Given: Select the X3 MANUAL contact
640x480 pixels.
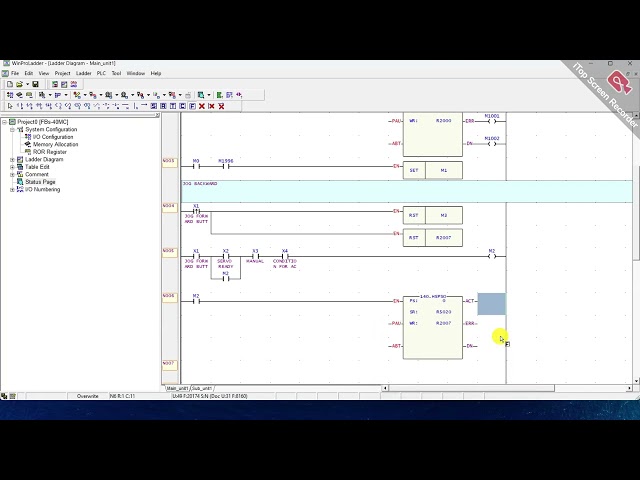Looking at the screenshot, I should tap(255, 256).
